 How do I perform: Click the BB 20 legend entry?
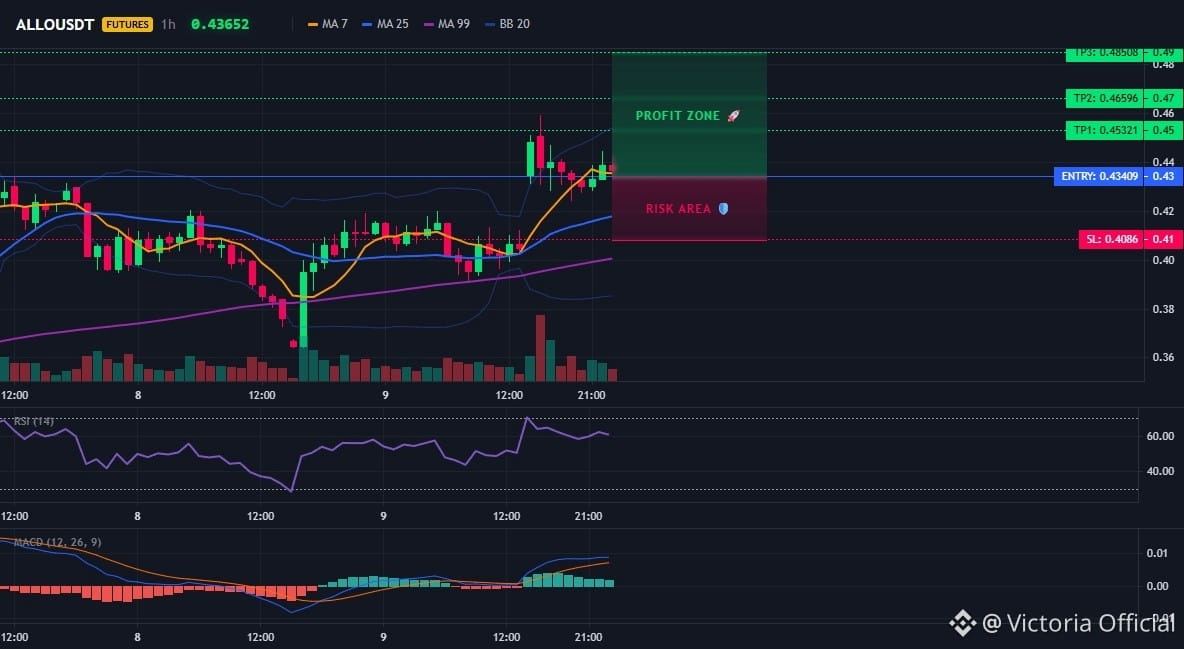507,24
